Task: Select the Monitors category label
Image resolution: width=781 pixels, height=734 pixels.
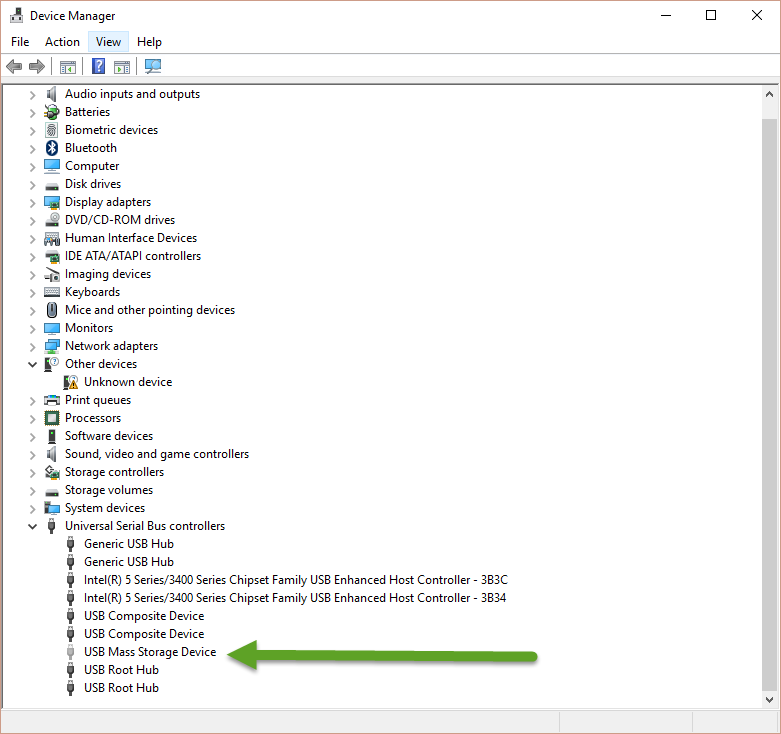Action: click(x=89, y=328)
